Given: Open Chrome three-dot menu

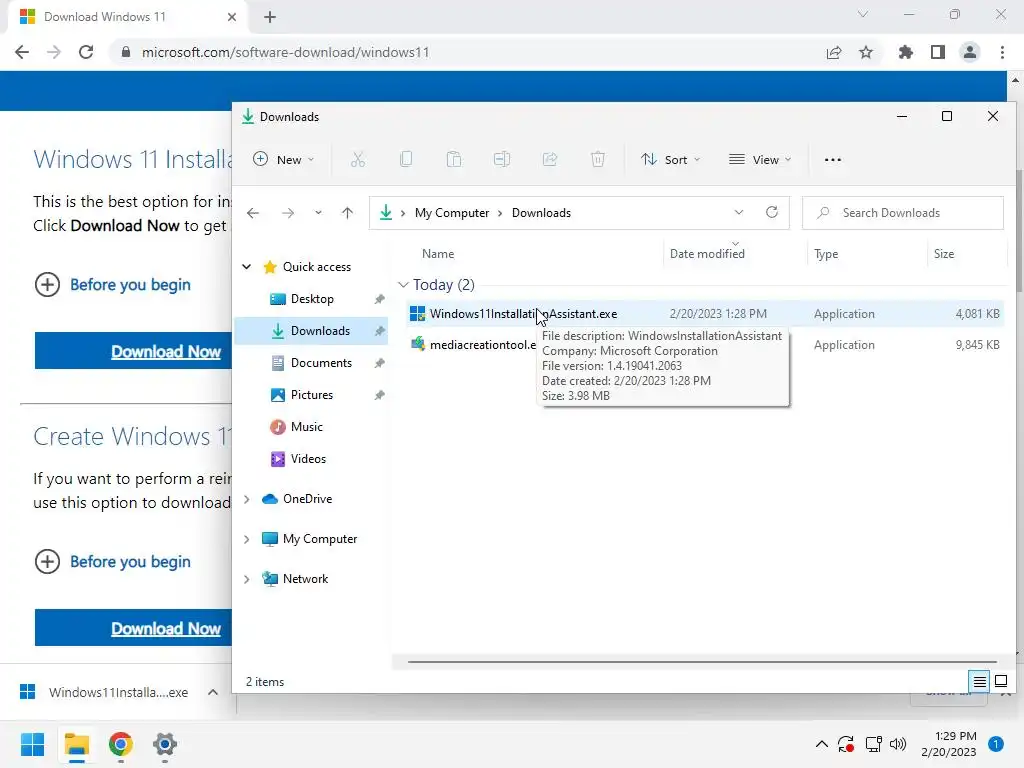Looking at the screenshot, I should click(x=1002, y=52).
